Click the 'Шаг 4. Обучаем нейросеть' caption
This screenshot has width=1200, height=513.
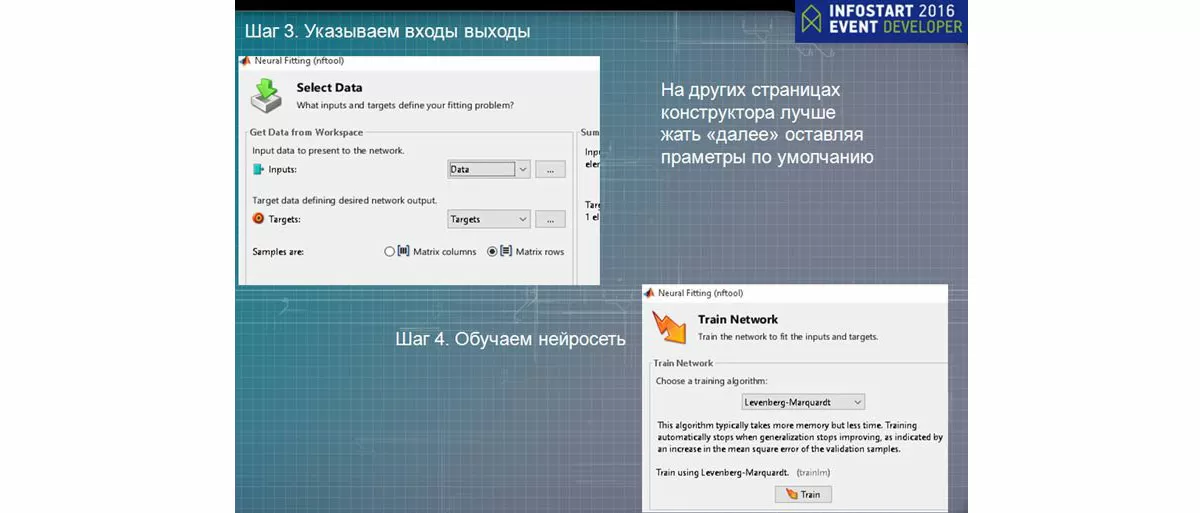point(511,339)
